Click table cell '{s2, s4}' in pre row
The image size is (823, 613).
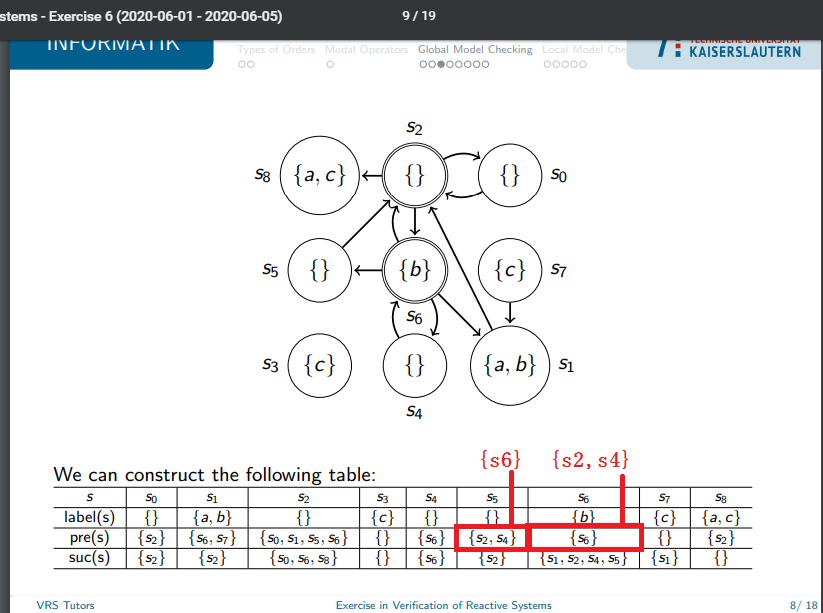coord(492,538)
